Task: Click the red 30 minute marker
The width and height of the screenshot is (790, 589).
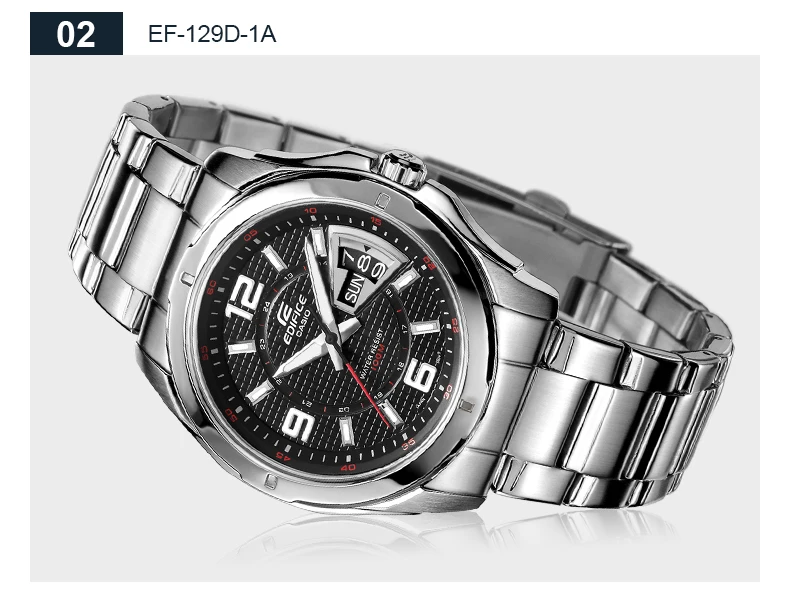Action: 448,389
